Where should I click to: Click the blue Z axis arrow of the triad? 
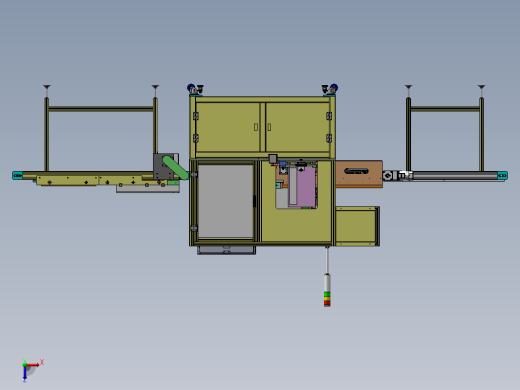[25, 373]
